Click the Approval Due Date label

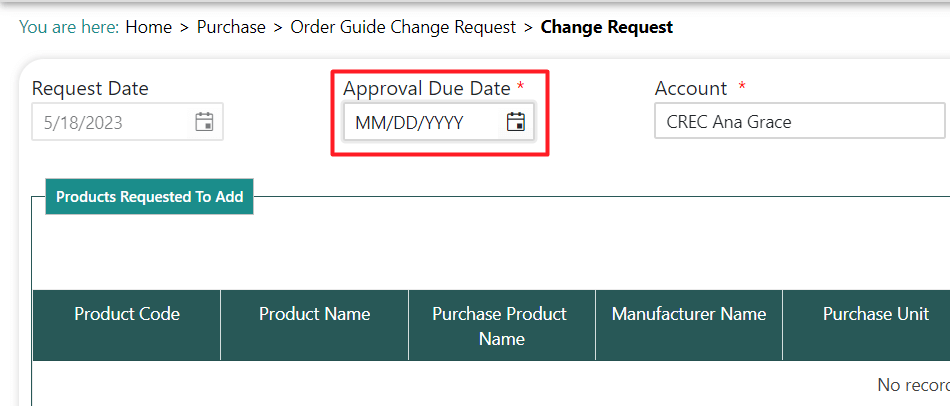(x=427, y=88)
